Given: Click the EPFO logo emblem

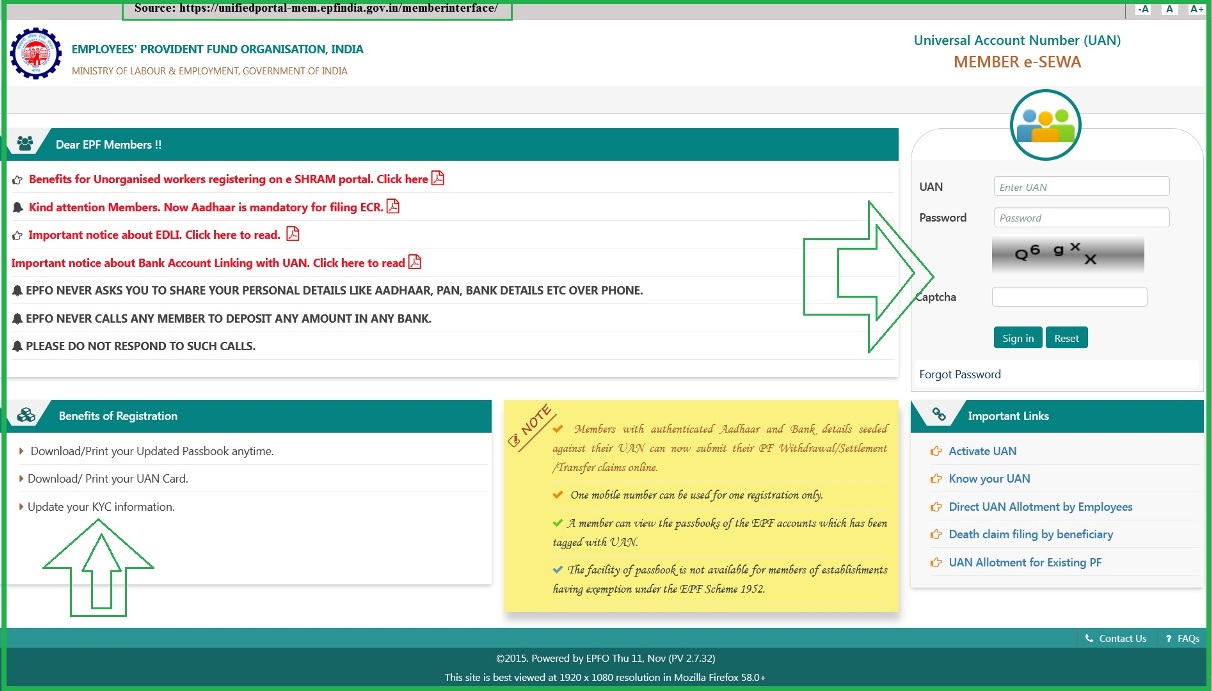Looking at the screenshot, I should 35,53.
